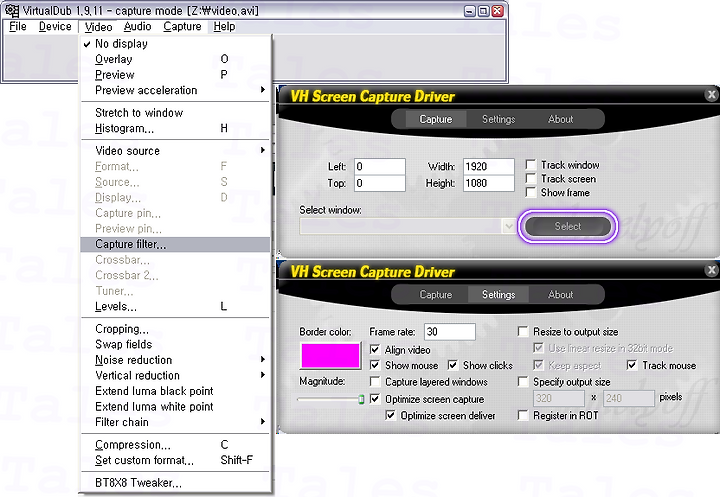Choose Cropping... menu entry

175,329
